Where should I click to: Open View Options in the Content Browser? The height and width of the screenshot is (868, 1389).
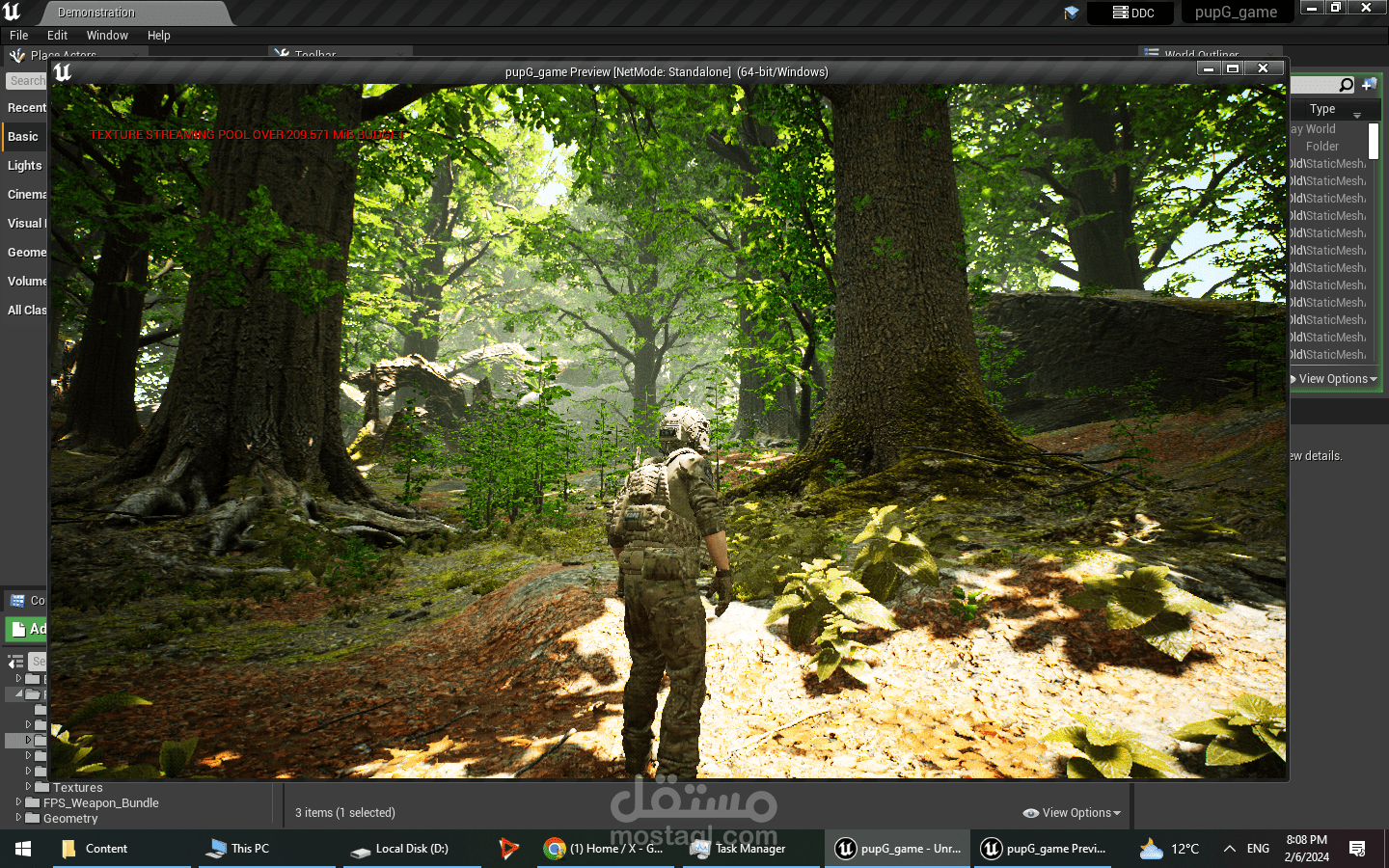point(1073,813)
